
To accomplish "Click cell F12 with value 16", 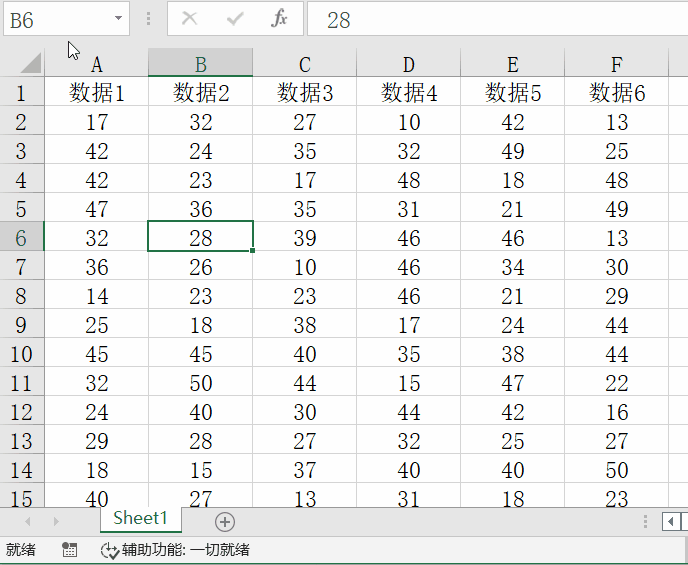I will pos(616,410).
